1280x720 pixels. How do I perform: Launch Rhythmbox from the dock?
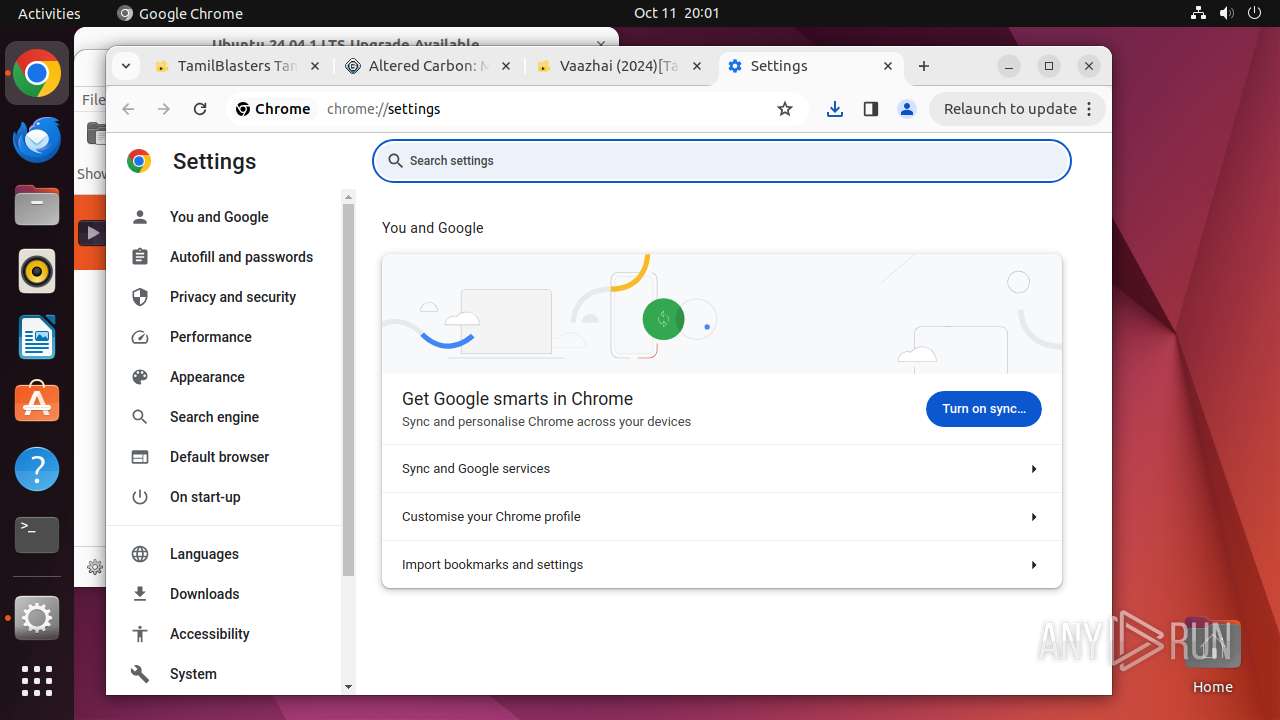tap(37, 271)
